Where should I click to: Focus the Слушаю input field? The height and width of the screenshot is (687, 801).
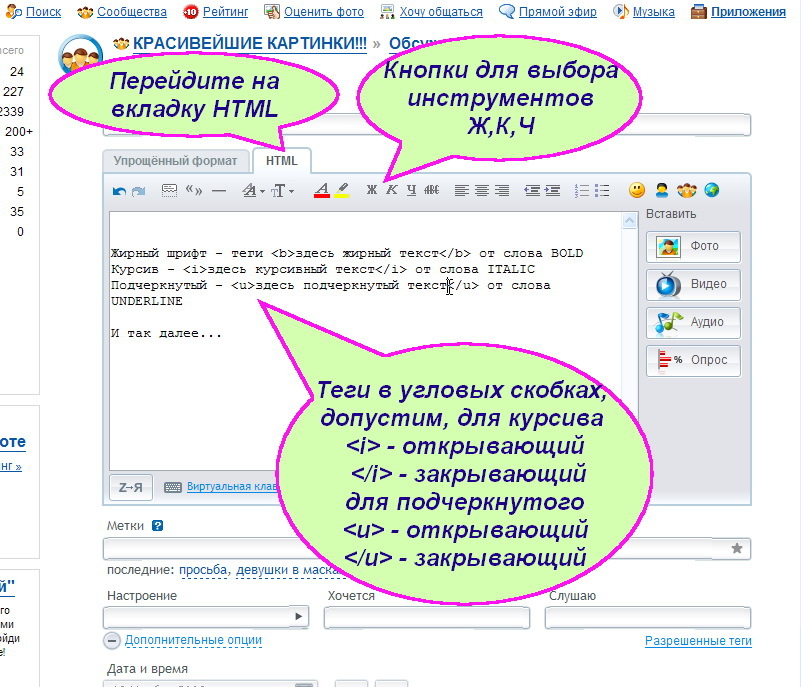tap(648, 618)
